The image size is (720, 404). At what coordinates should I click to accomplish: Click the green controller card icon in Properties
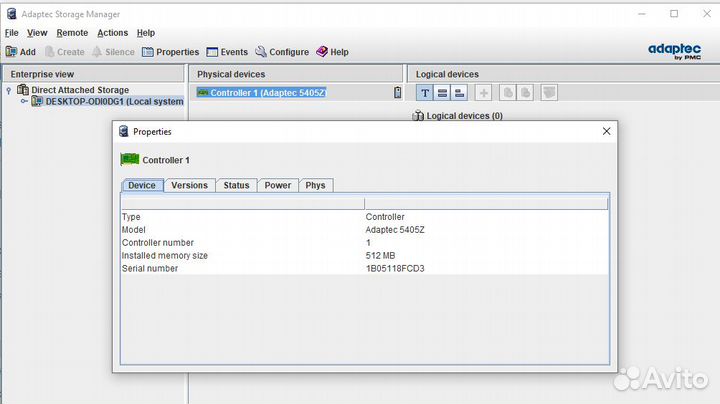pos(129,159)
